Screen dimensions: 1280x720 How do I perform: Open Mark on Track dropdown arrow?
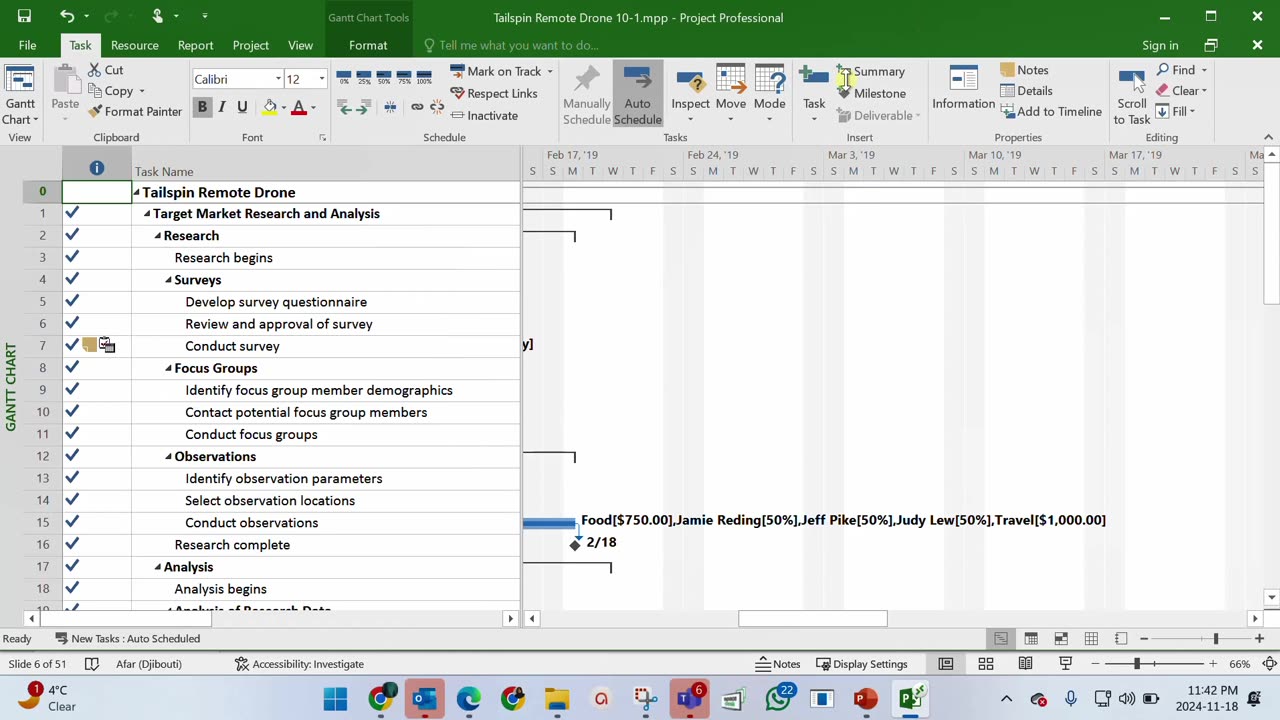[x=549, y=71]
